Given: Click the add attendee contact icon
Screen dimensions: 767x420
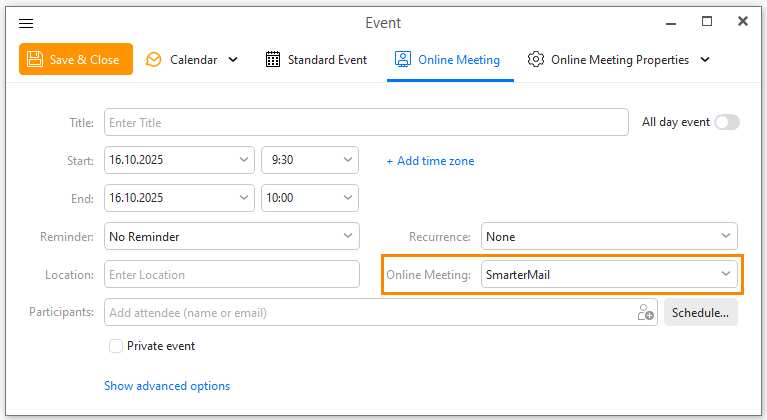Looking at the screenshot, I should click(645, 313).
